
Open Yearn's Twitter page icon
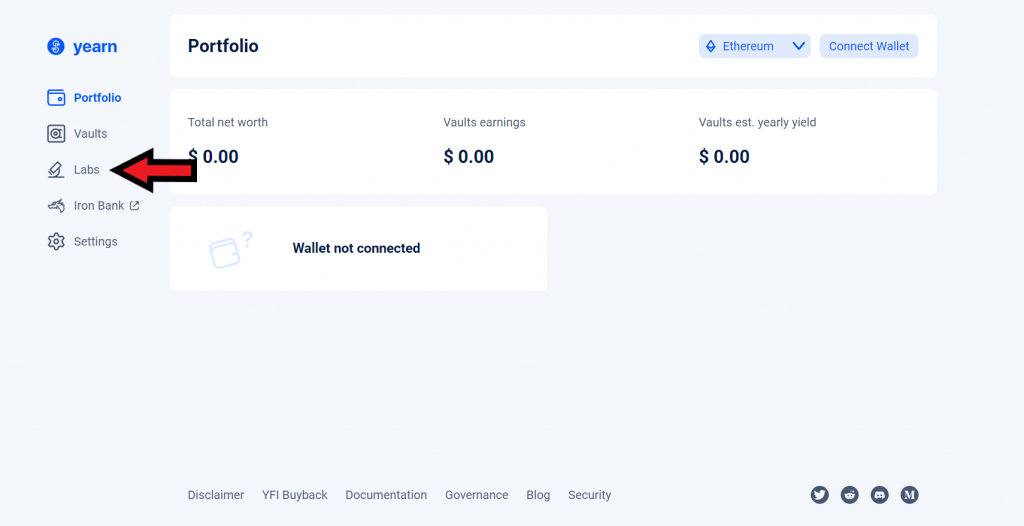[x=820, y=495]
